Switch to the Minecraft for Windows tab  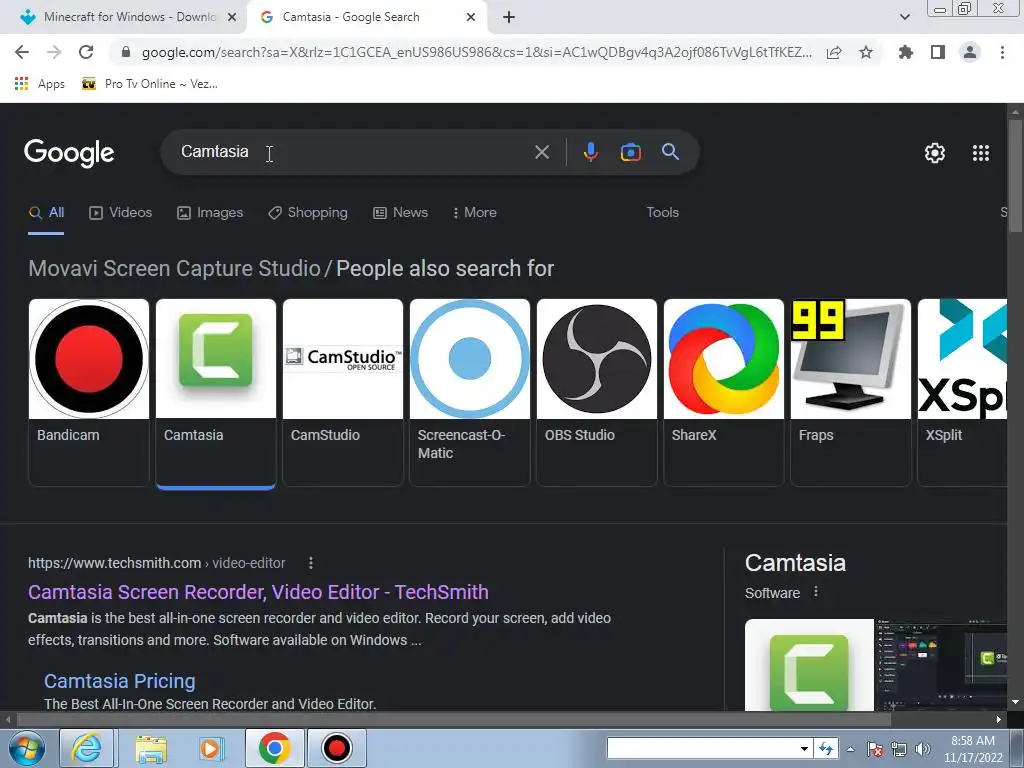point(124,17)
